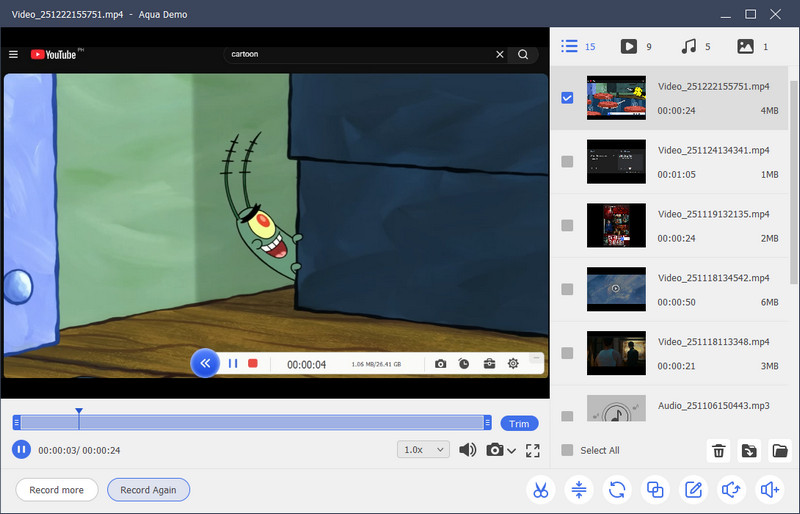Open the recordings folder icon
Screen dimensions: 800x514
pos(780,451)
